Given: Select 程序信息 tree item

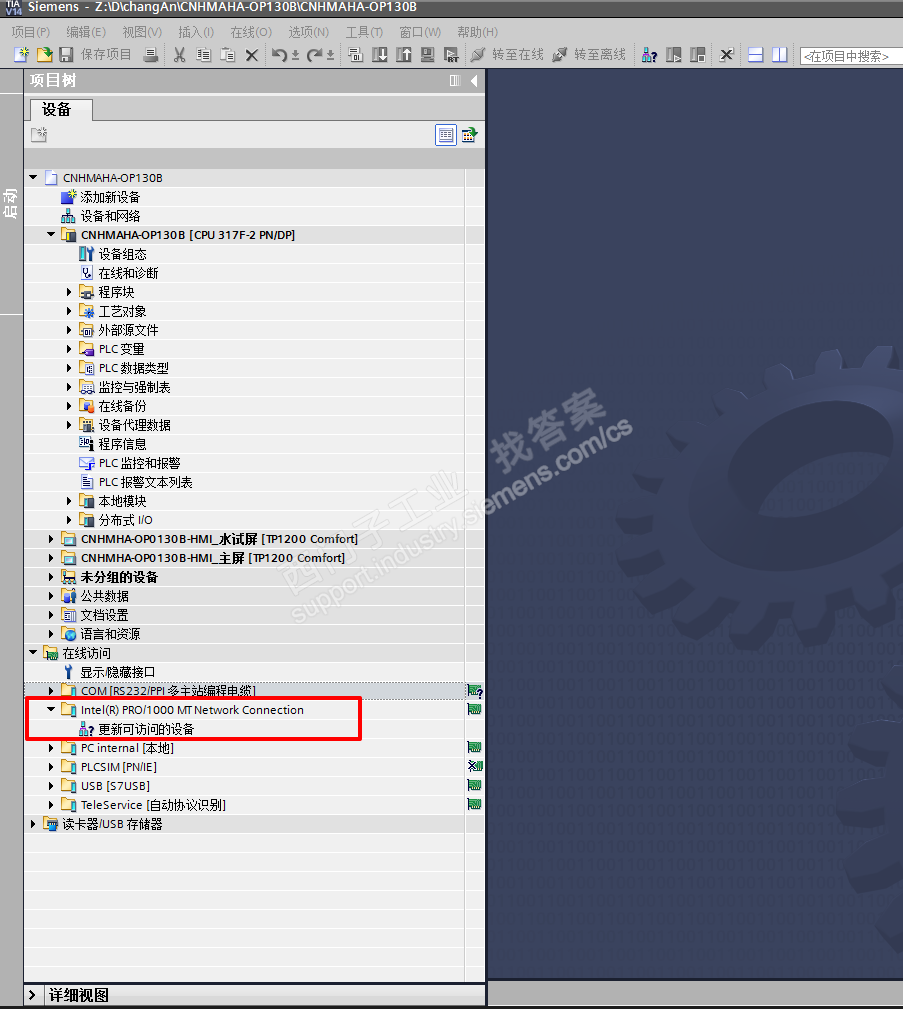Looking at the screenshot, I should point(122,444).
